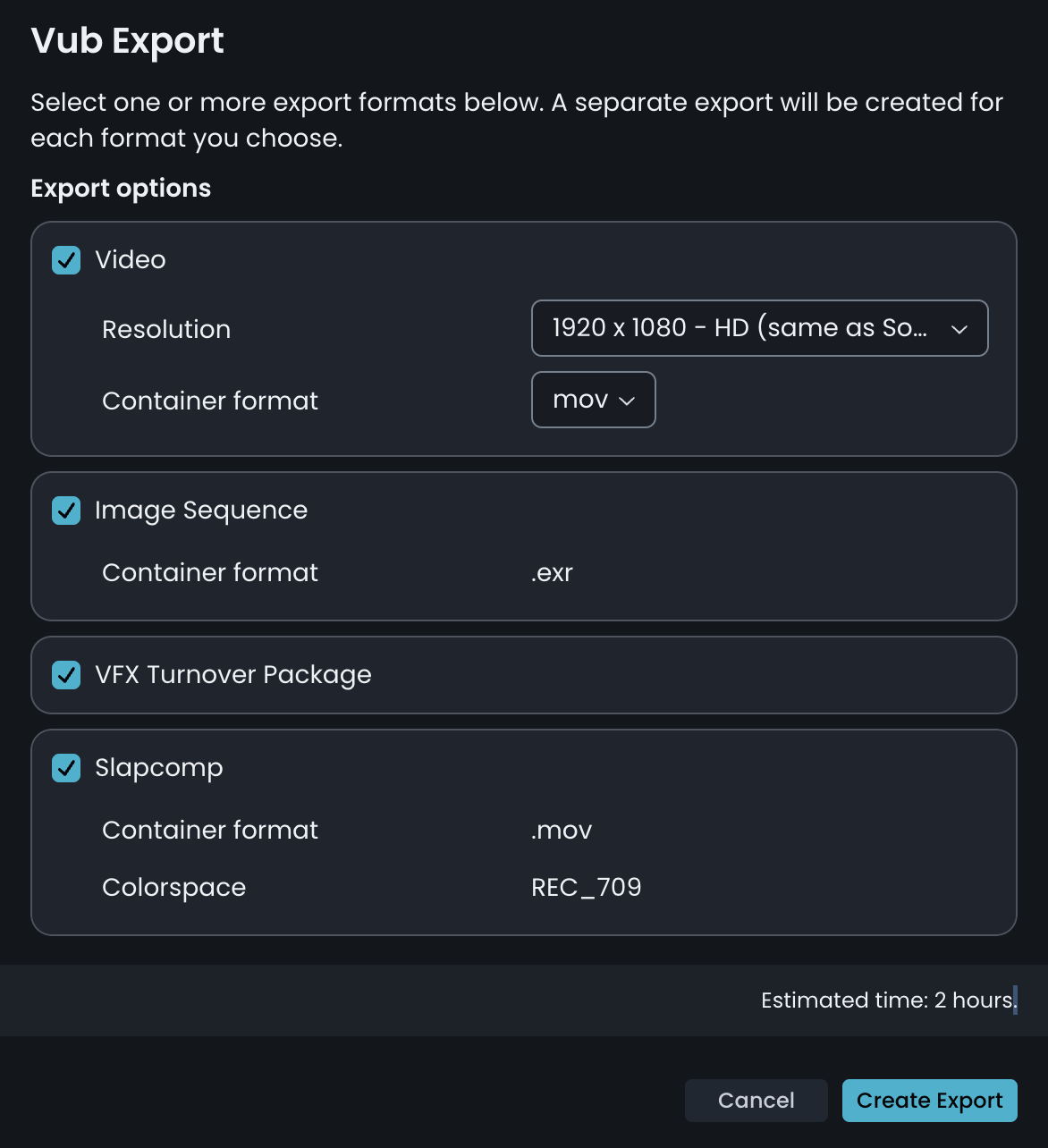Select the Video option label

131,260
